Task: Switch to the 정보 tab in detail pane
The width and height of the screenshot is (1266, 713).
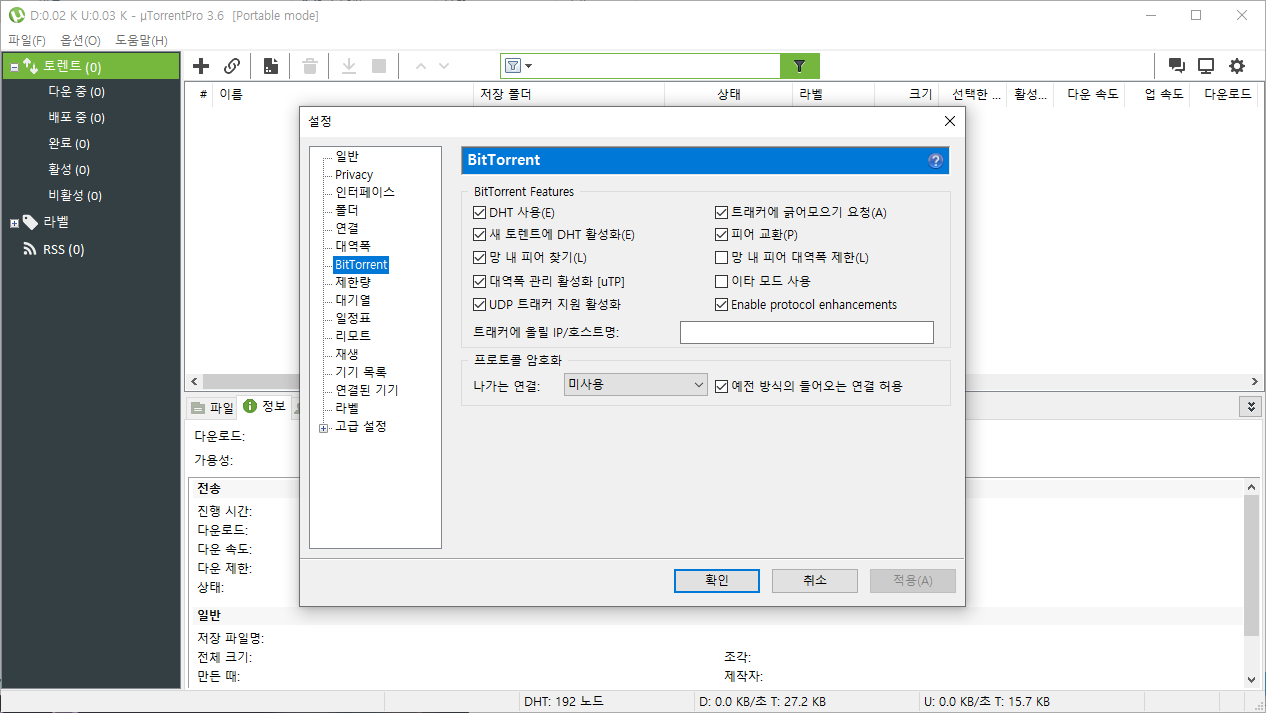Action: [x=264, y=406]
